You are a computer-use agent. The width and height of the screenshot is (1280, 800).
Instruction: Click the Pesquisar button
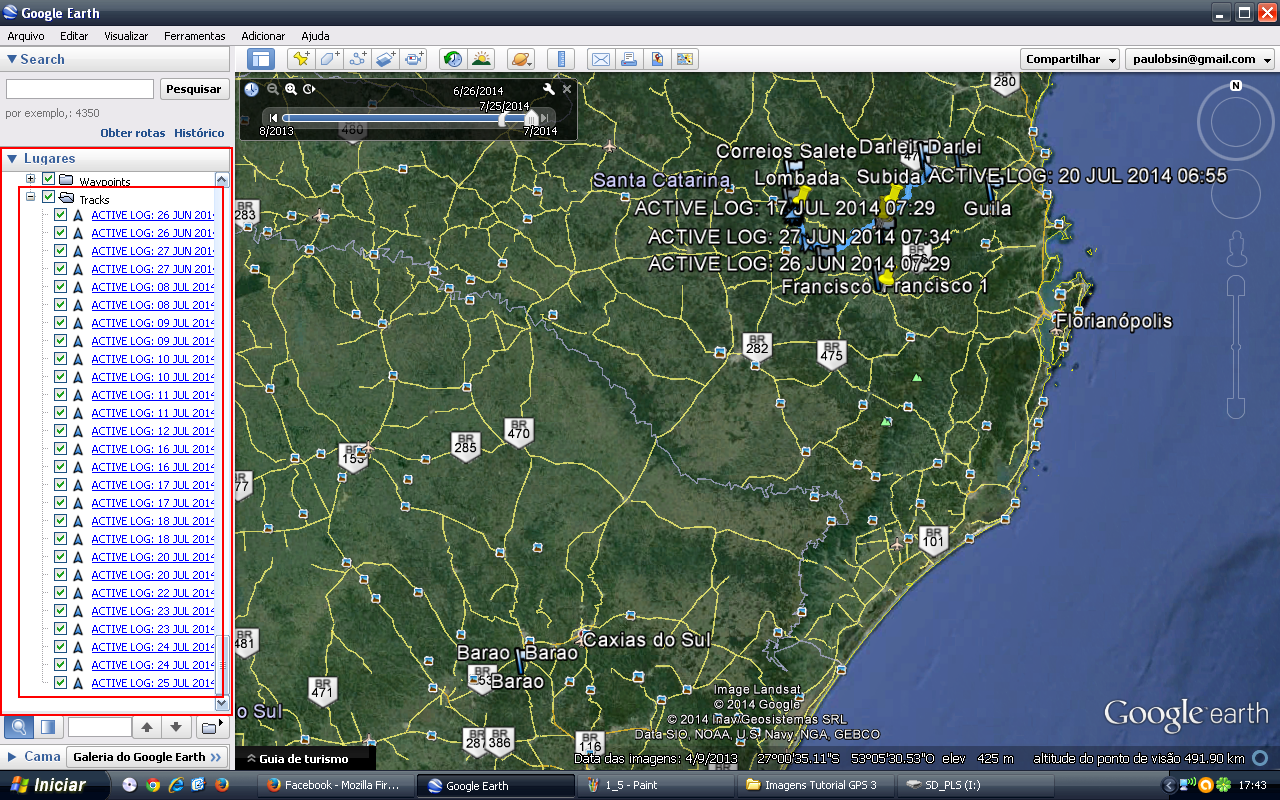pos(194,89)
